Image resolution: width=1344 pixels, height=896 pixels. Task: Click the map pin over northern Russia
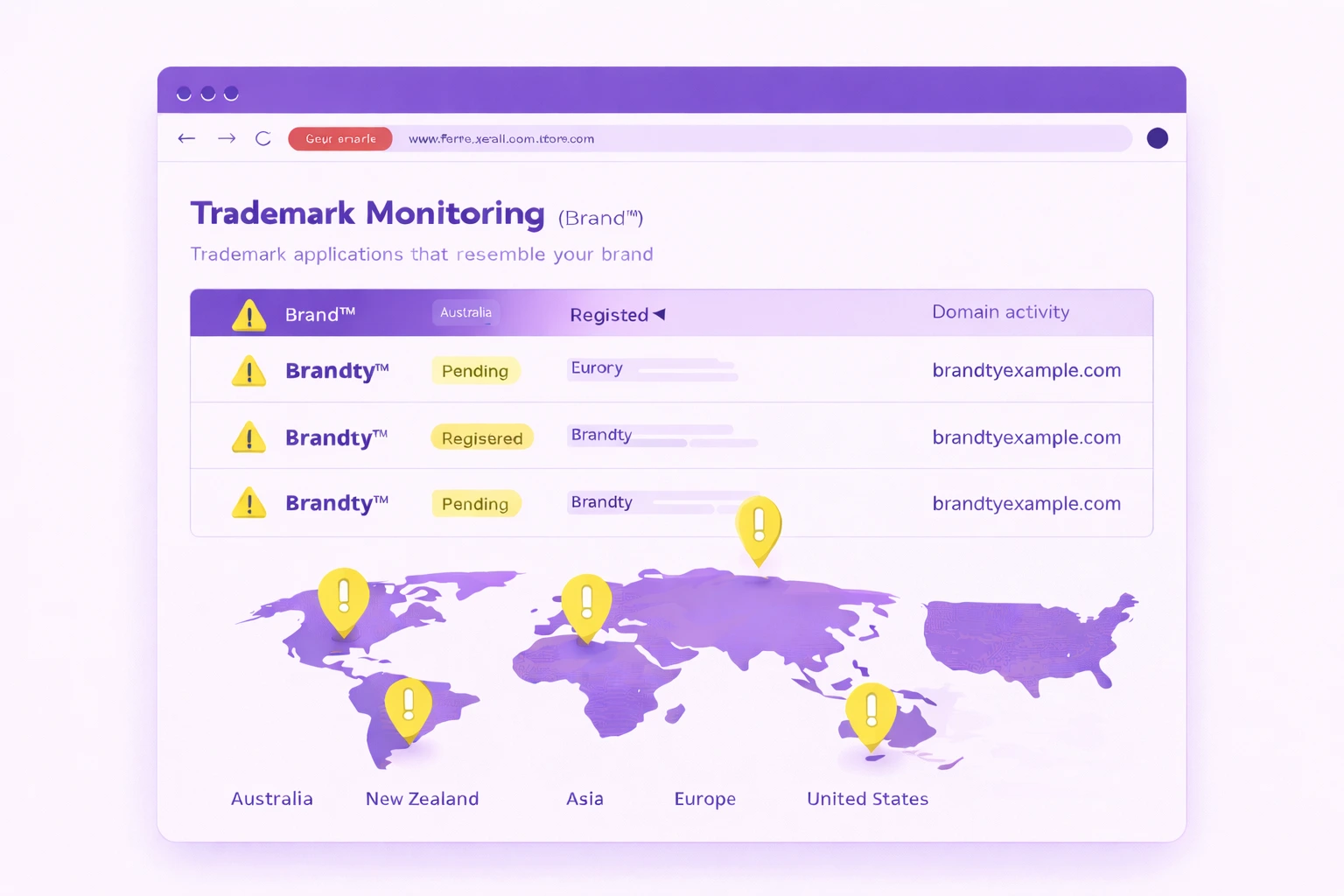pyautogui.click(x=759, y=526)
